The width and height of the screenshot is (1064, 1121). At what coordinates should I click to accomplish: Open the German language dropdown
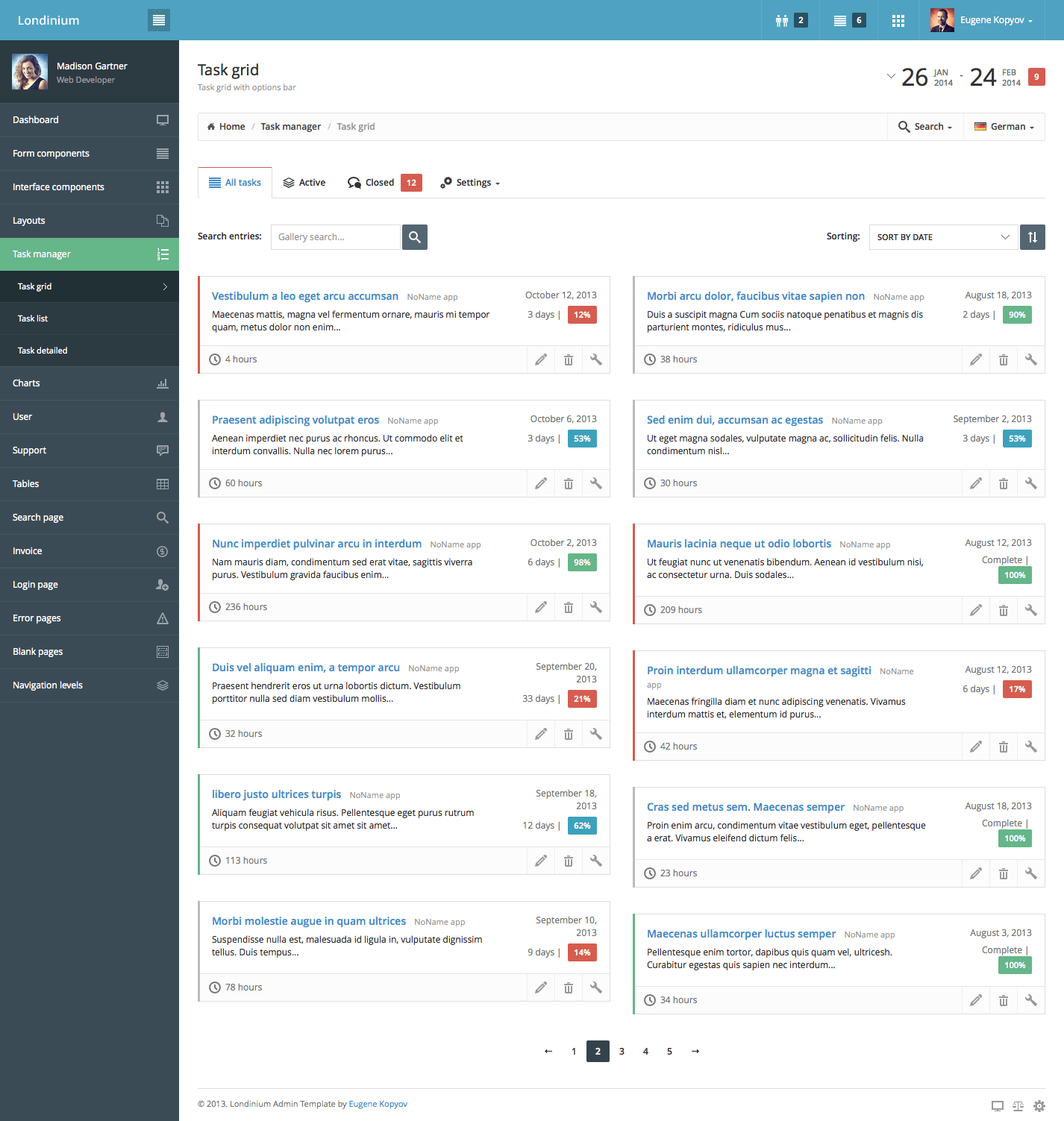click(x=1004, y=126)
